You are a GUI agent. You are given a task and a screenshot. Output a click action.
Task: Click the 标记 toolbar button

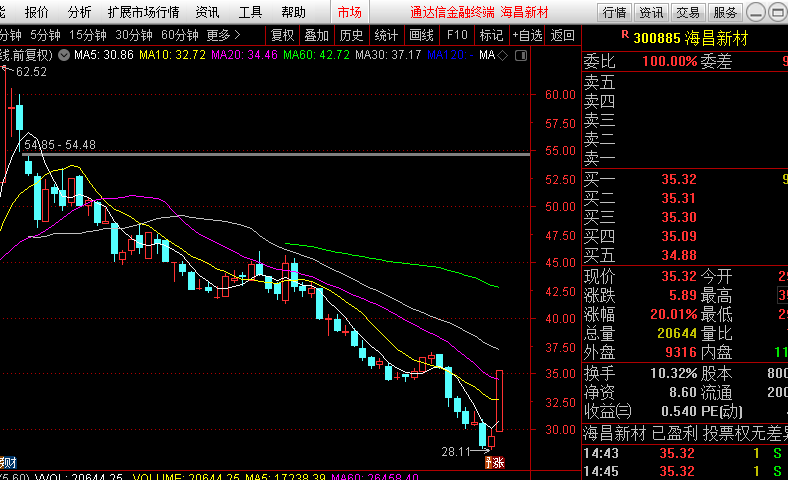491,35
